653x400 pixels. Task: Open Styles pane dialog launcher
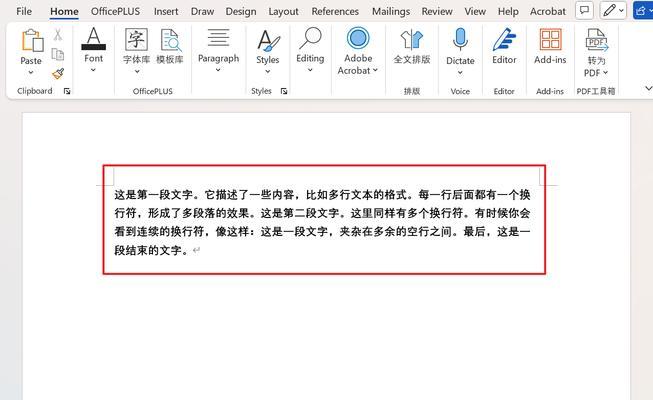pos(284,91)
